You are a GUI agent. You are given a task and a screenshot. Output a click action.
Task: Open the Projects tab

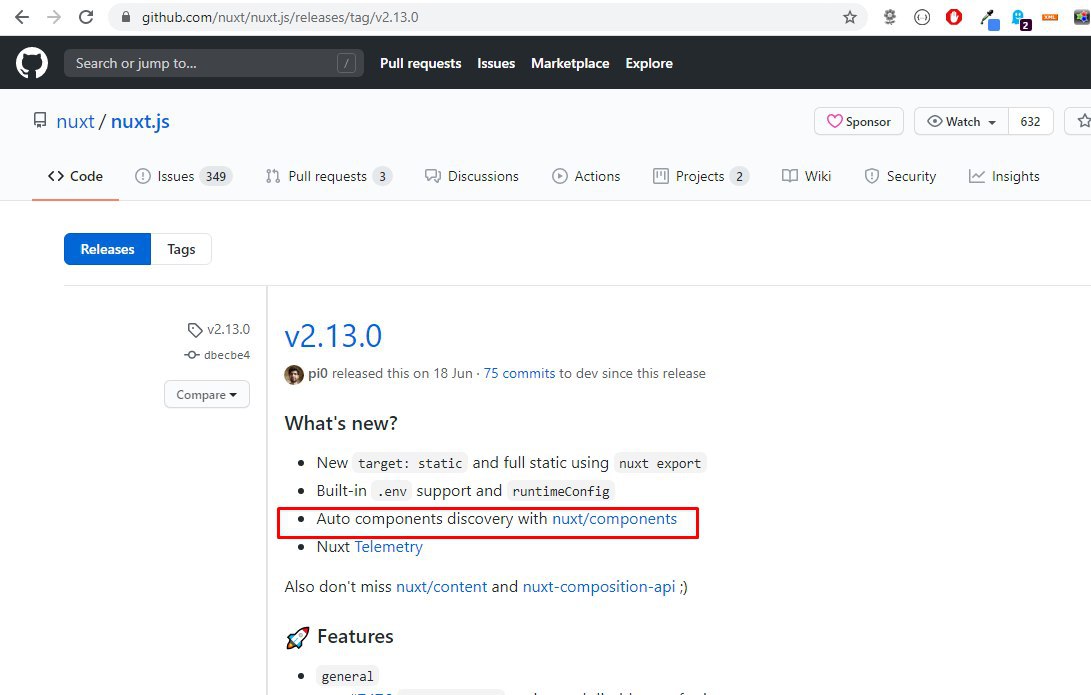701,177
